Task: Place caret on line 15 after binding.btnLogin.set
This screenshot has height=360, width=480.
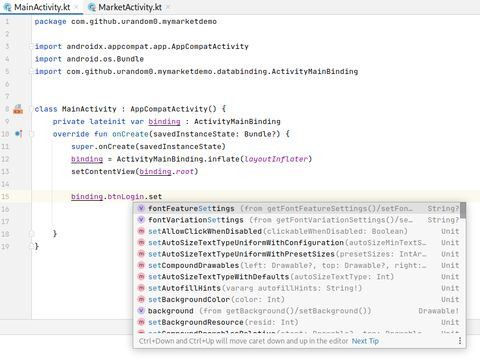Action: coord(162,197)
